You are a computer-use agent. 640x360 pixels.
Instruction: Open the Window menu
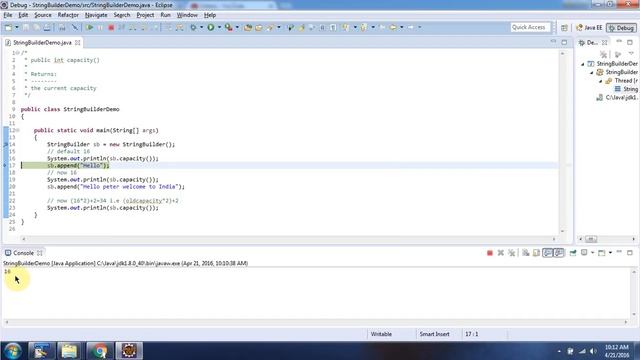tap(187, 15)
